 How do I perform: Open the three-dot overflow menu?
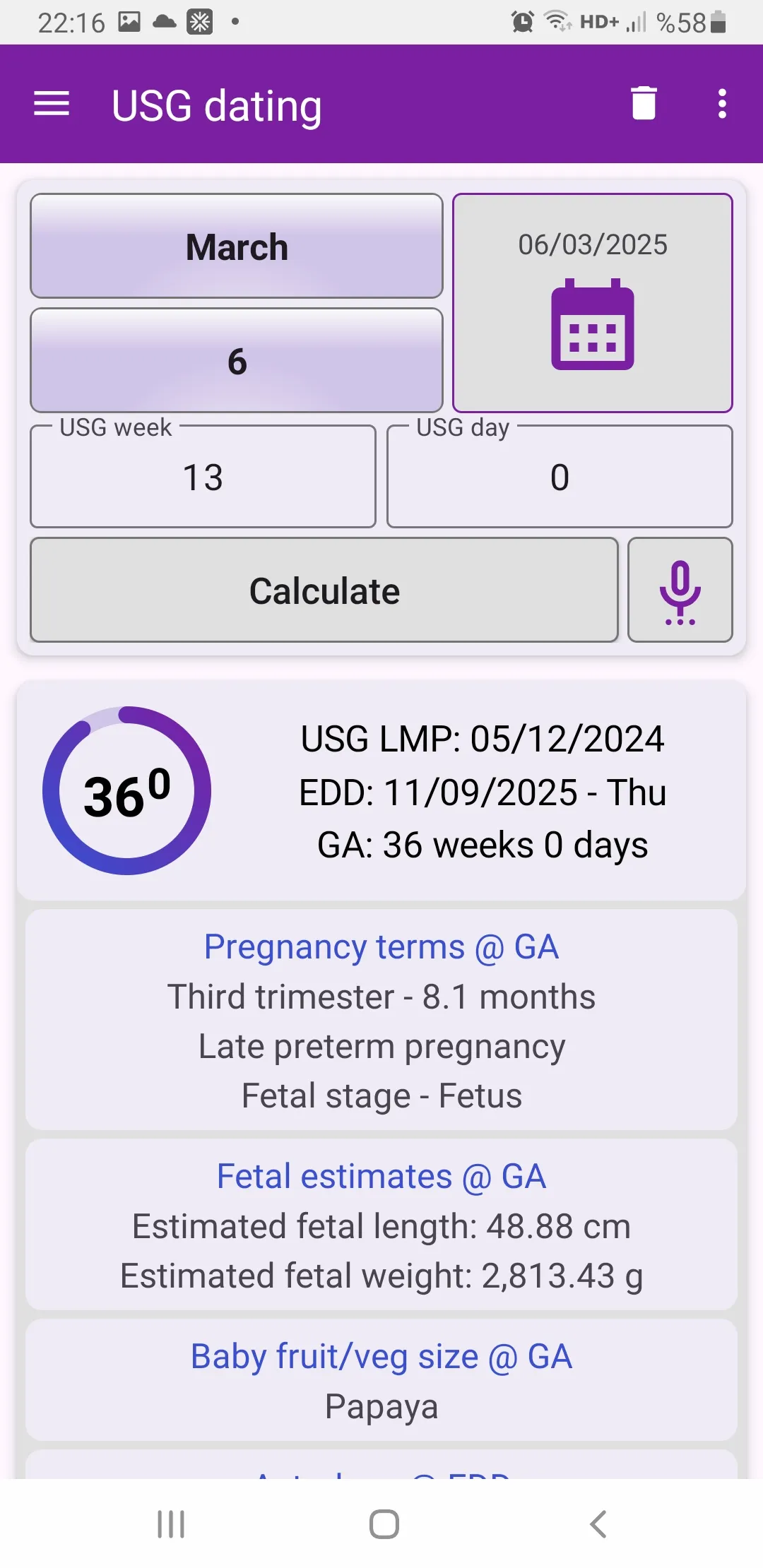[721, 104]
